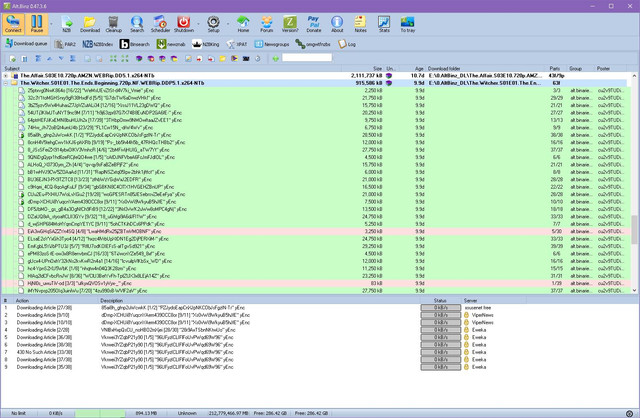Click the Connect toolbar button
Image resolution: width=640 pixels, height=418 pixels.
point(13,24)
